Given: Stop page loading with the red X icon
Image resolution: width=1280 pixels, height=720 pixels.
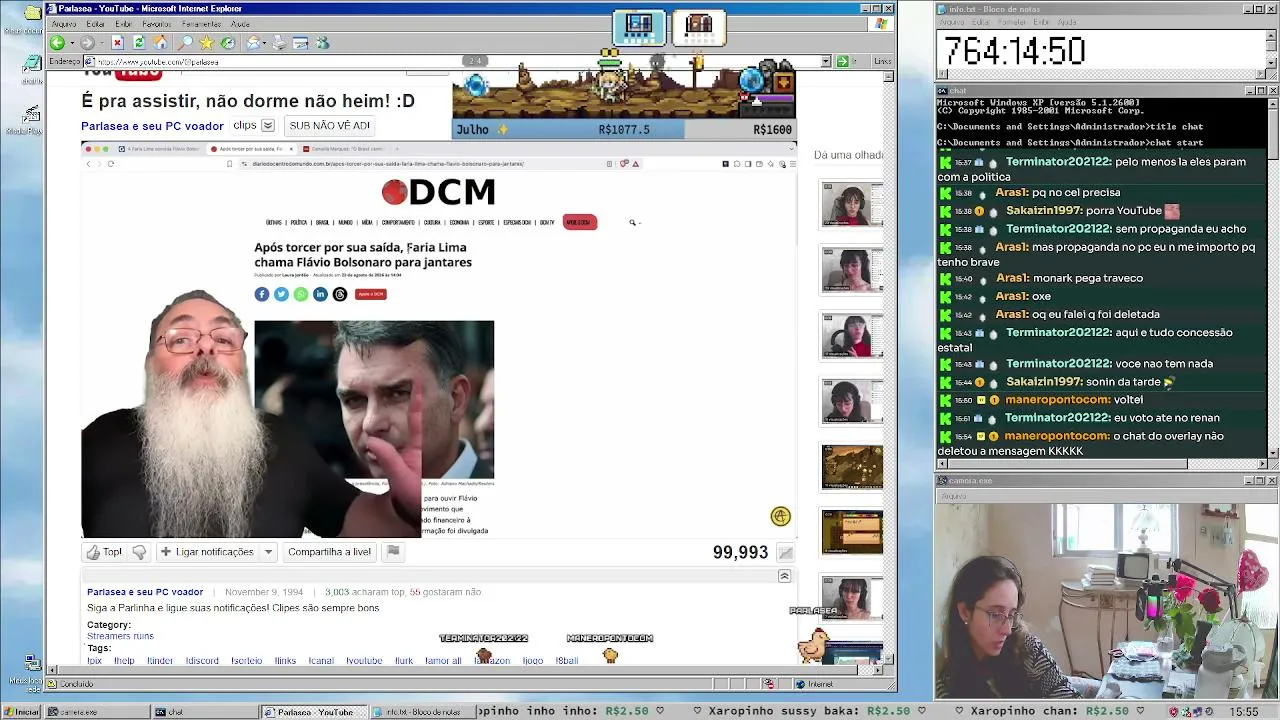Looking at the screenshot, I should 117,43.
